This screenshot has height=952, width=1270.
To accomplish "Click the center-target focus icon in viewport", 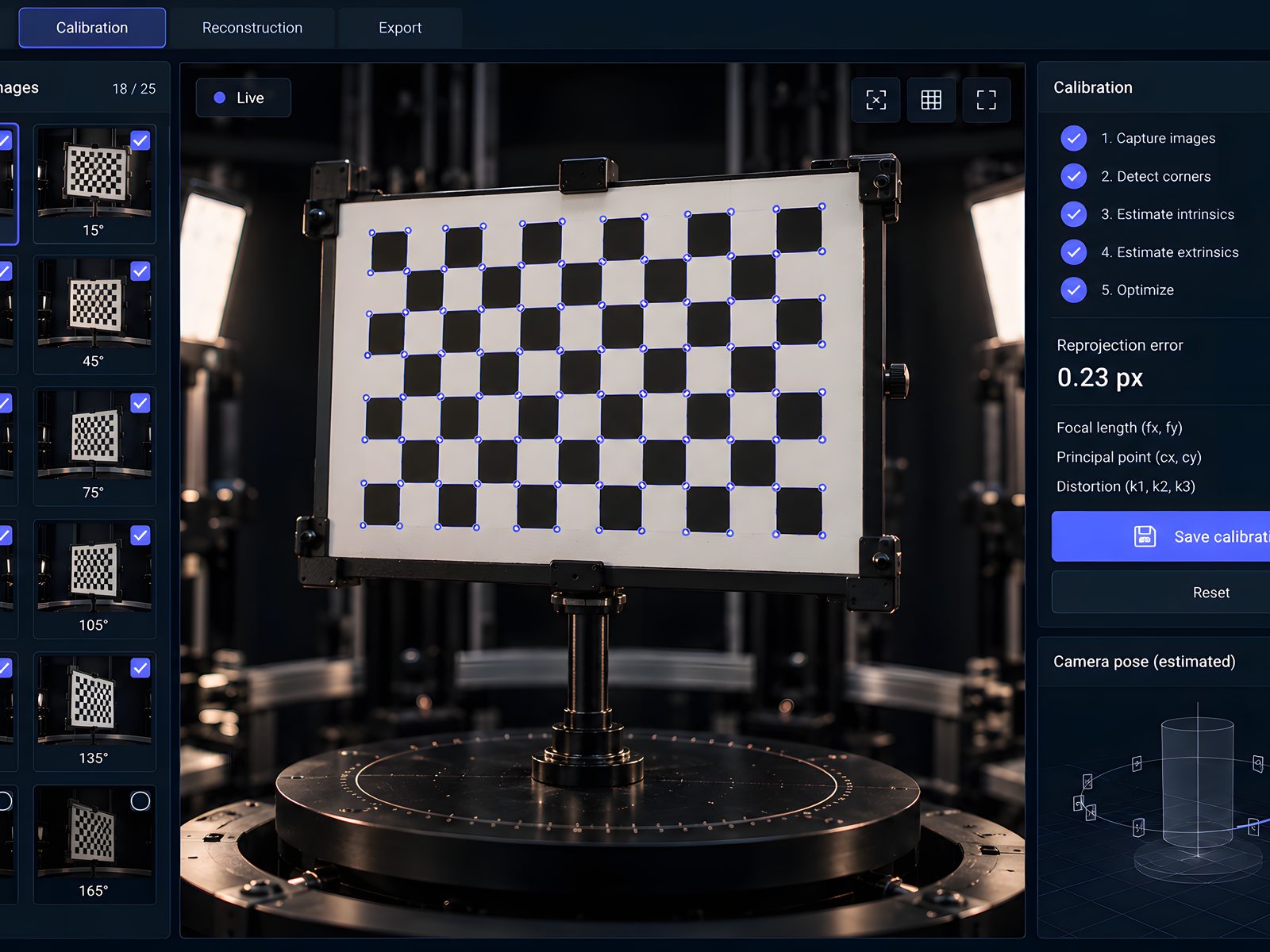I will [x=876, y=99].
